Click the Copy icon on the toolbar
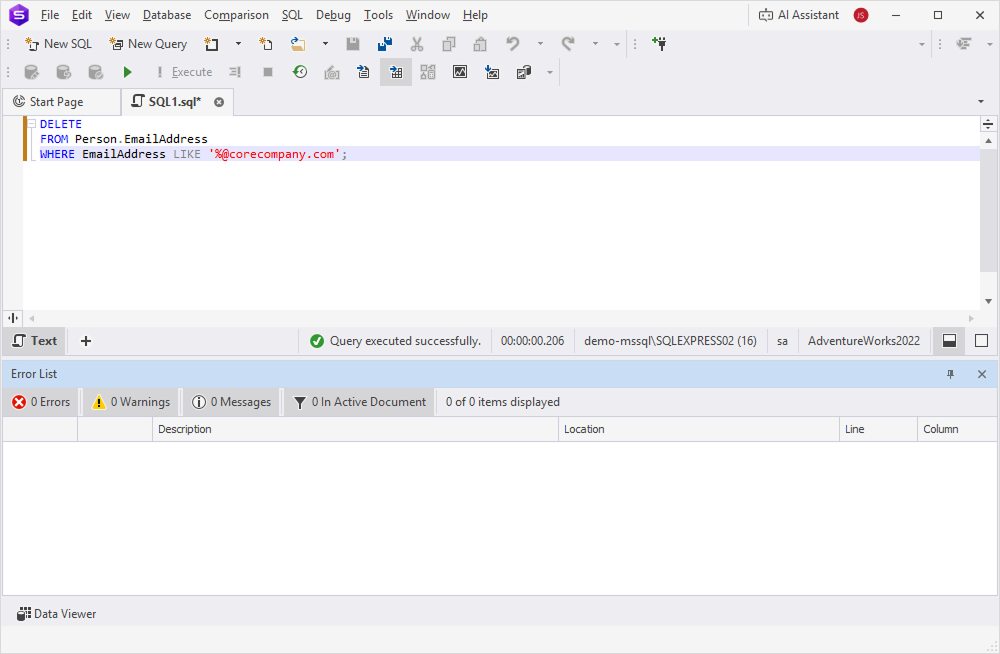The image size is (1000, 654). tap(448, 44)
